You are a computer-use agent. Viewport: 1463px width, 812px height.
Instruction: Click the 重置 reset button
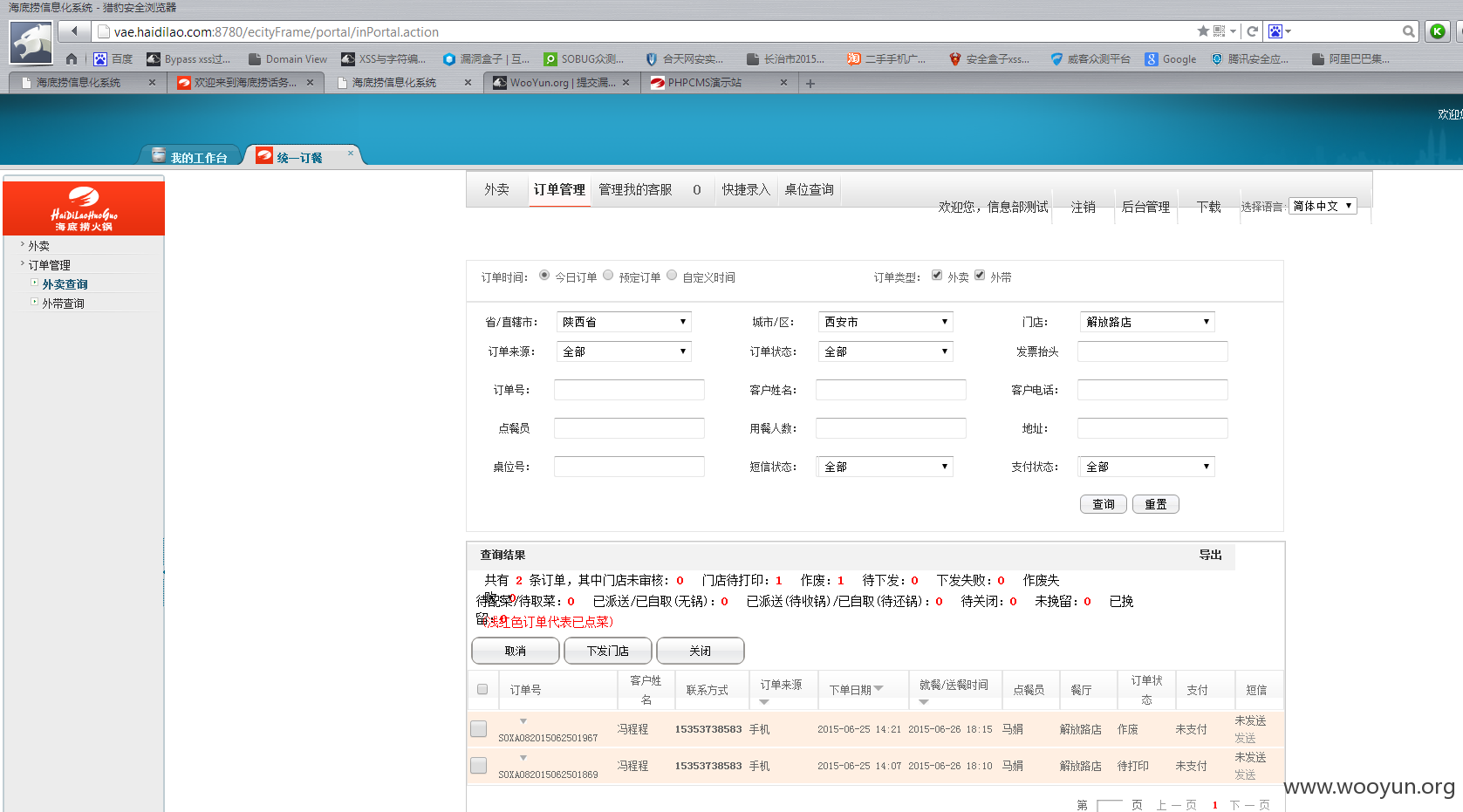pyautogui.click(x=1156, y=504)
